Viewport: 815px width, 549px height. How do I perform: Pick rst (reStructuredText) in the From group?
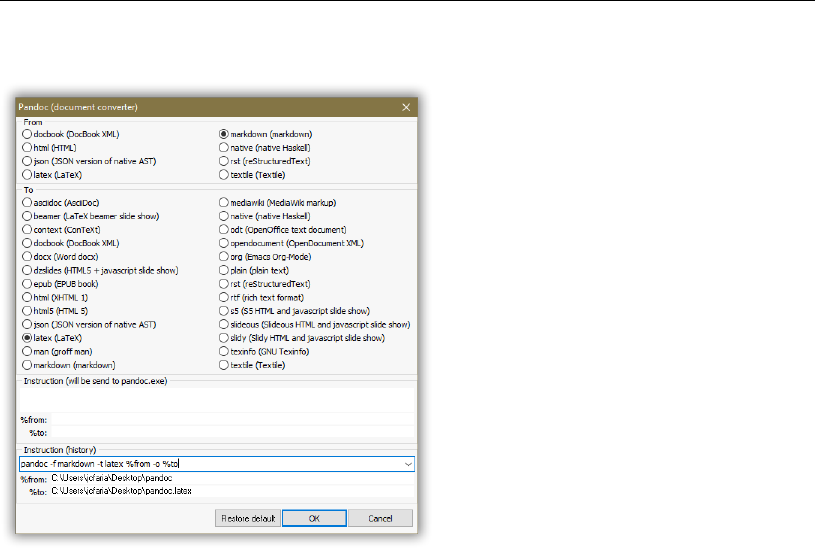(265, 161)
